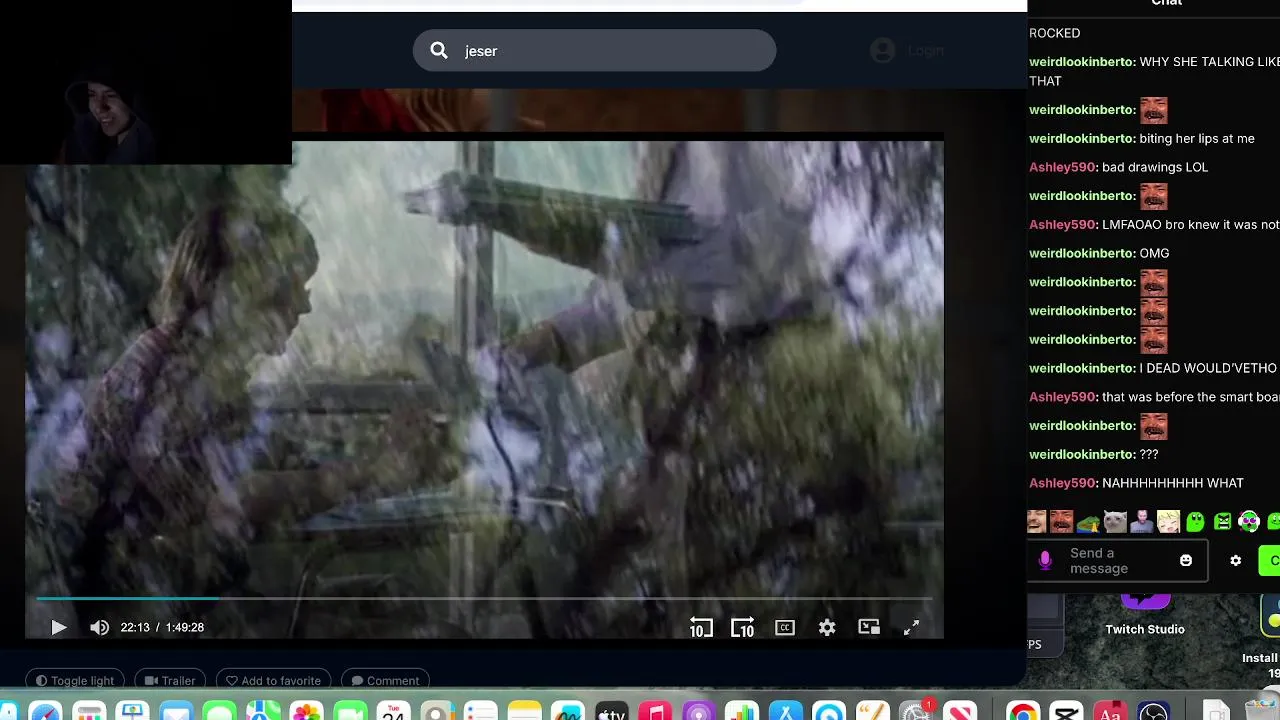Screen dimensions: 1280x720
Task: Enable picture-in-picture mode
Action: 869,628
